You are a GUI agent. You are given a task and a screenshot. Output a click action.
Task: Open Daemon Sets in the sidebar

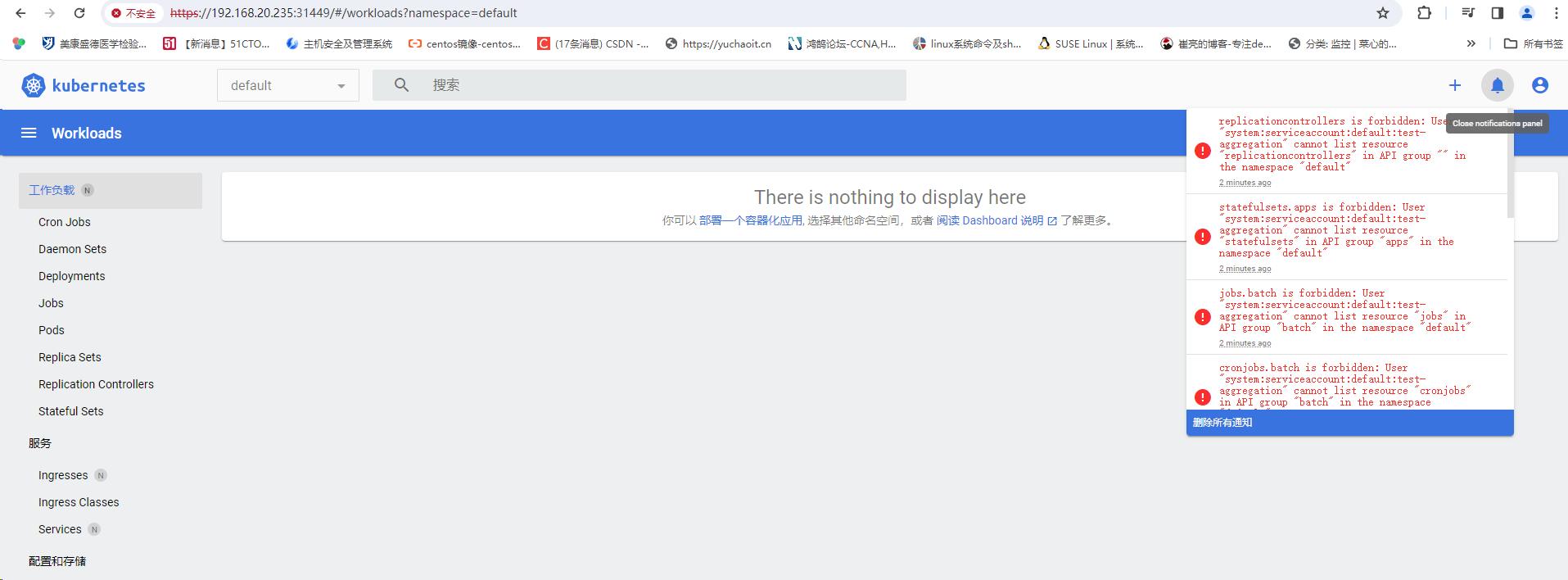[72, 249]
